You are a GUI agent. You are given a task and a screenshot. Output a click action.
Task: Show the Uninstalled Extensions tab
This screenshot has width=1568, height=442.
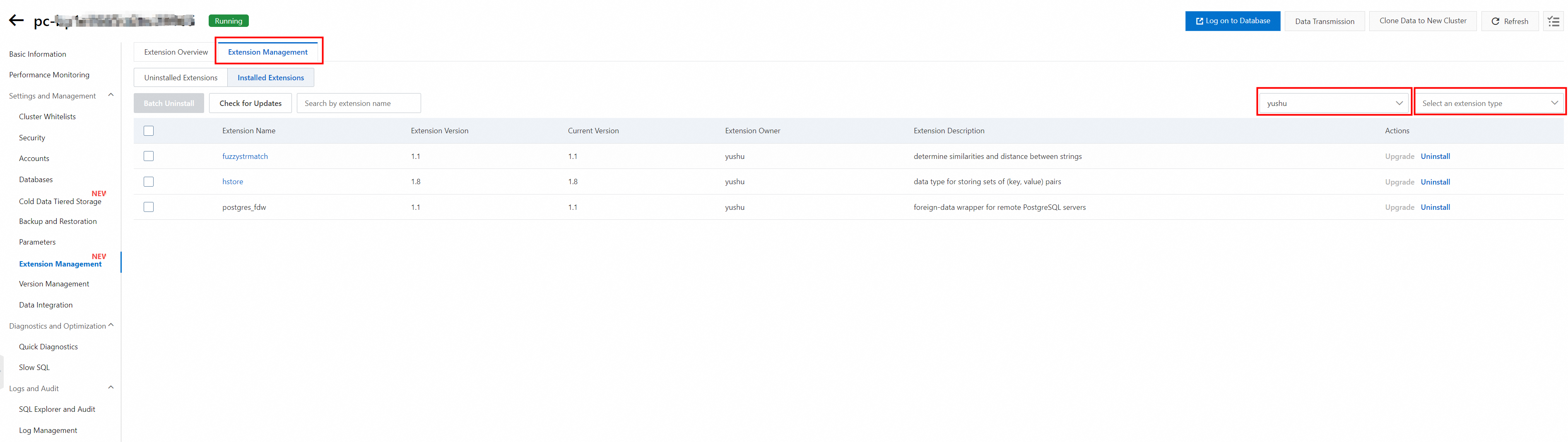(x=181, y=78)
